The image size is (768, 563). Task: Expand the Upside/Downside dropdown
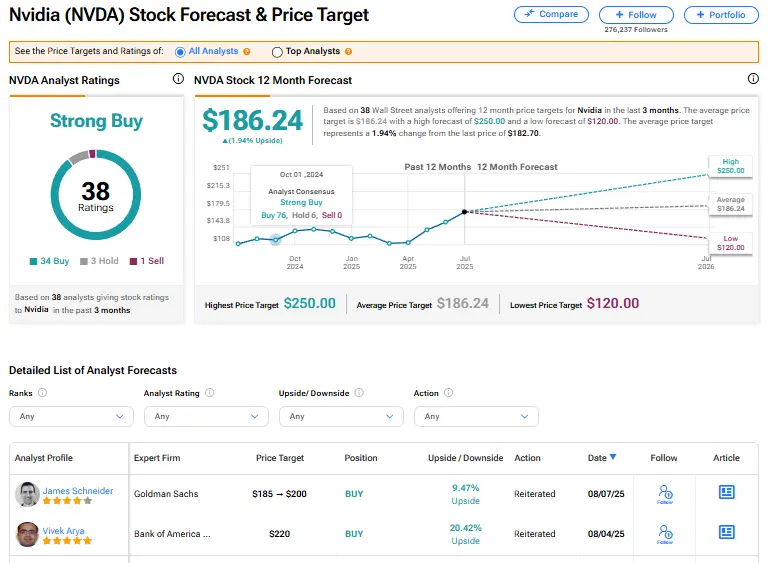coord(341,416)
